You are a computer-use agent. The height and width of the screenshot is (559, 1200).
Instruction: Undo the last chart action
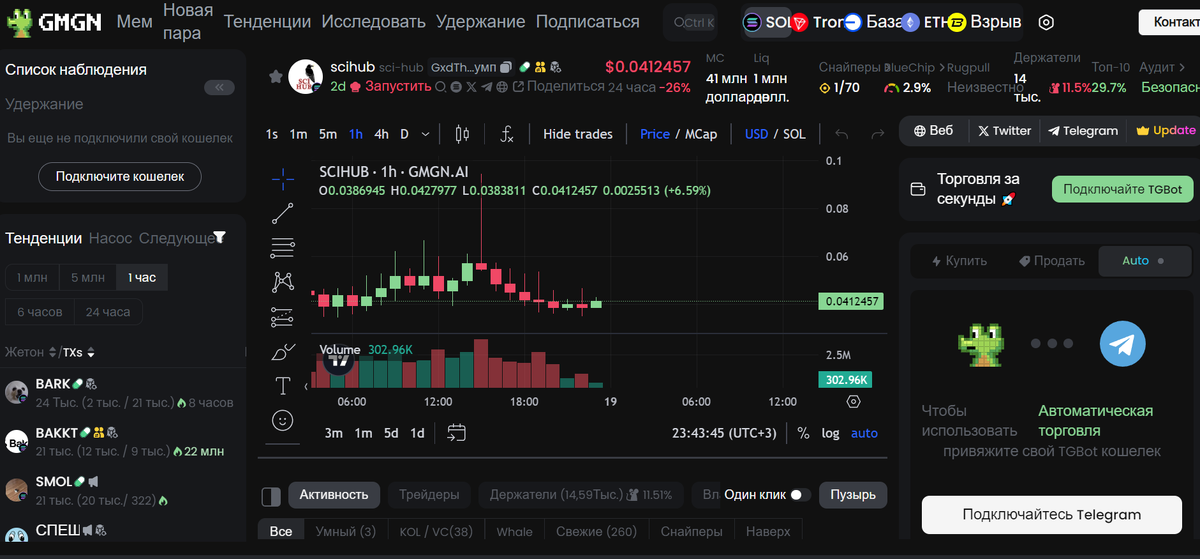(x=842, y=134)
